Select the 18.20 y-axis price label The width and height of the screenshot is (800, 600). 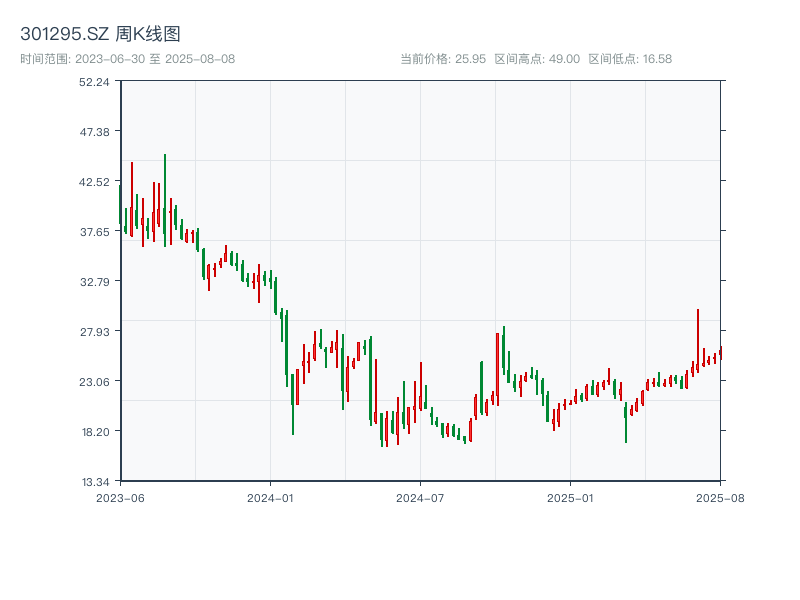[x=94, y=432]
